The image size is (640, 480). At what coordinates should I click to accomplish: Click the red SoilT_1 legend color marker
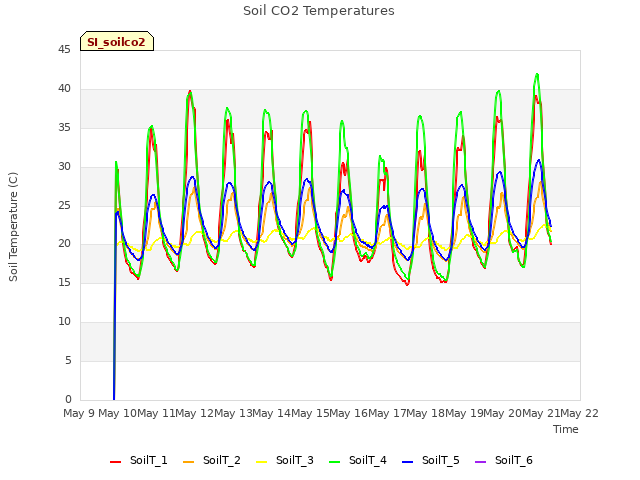pos(116,462)
